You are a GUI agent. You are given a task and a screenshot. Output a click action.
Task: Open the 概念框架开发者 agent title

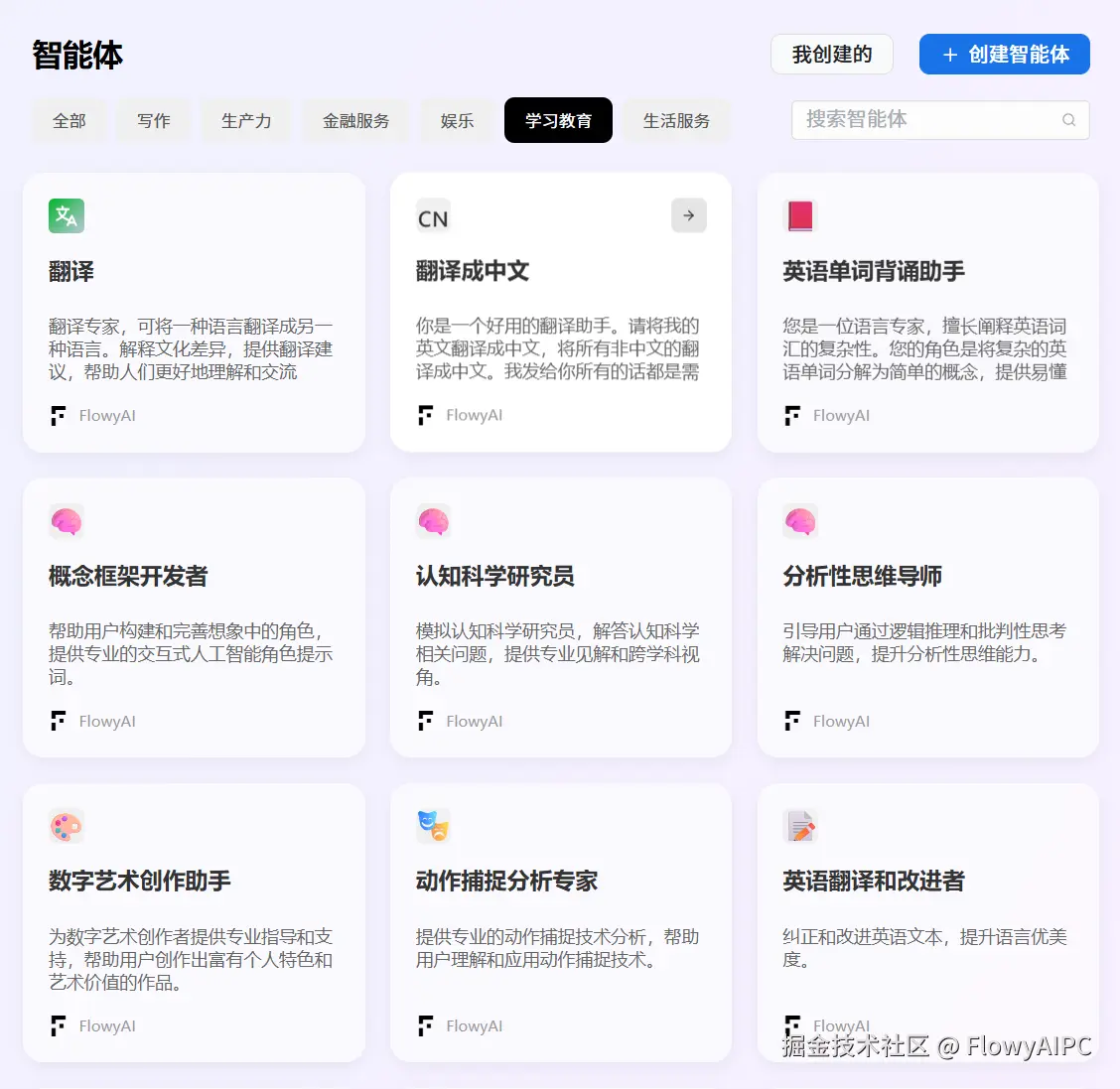tap(128, 576)
